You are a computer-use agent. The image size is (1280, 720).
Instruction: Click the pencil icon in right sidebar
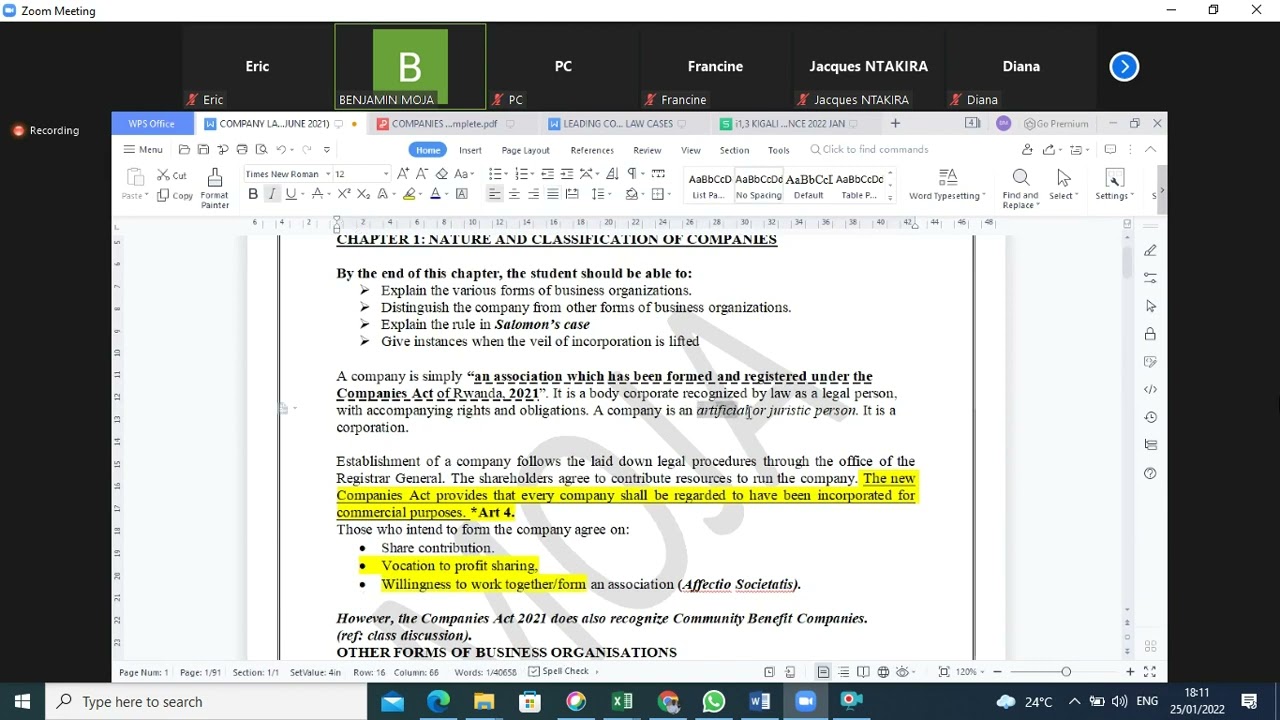point(1150,250)
